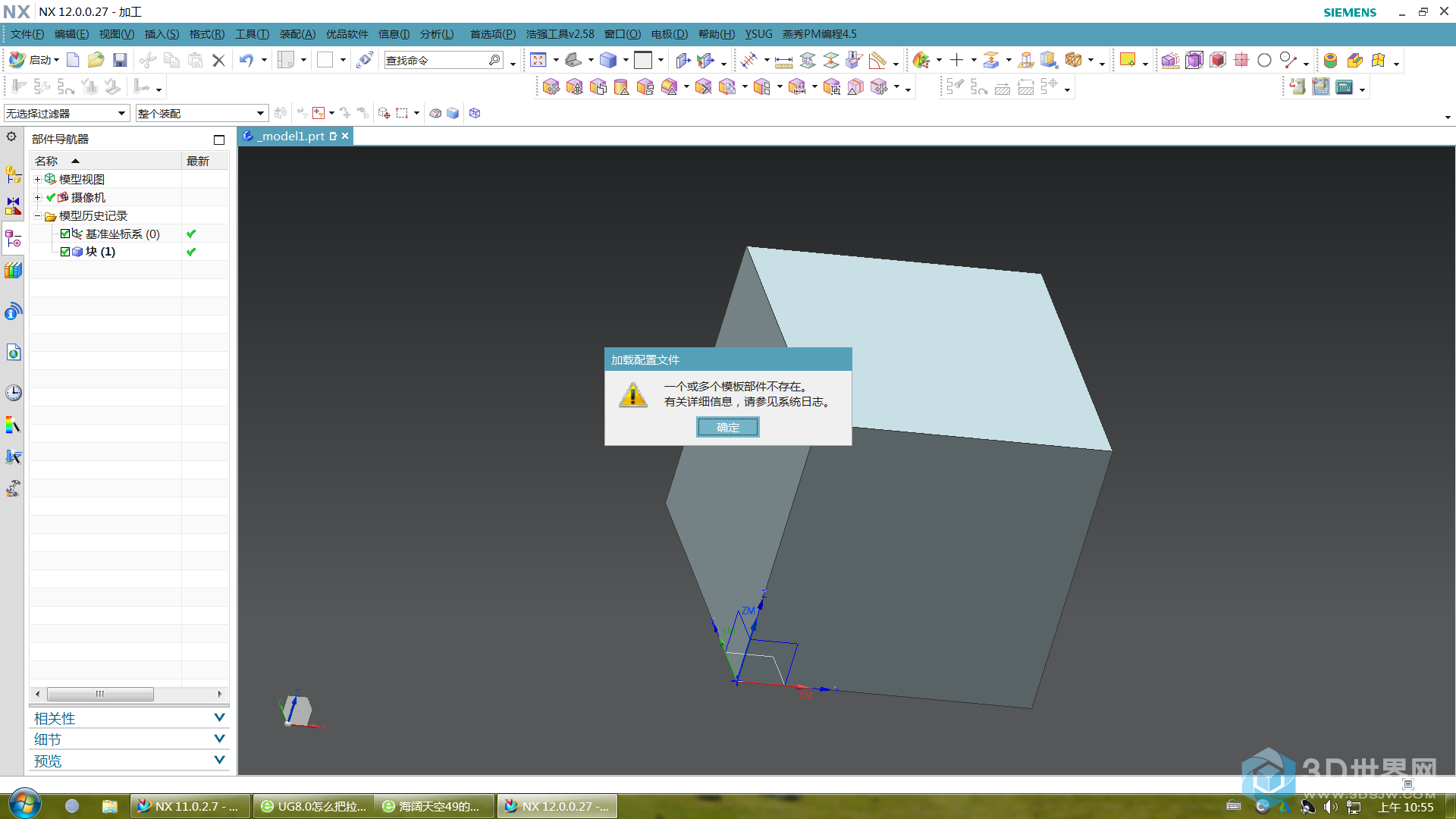Expand the 预览 panel
1456x819 pixels.
pos(129,760)
